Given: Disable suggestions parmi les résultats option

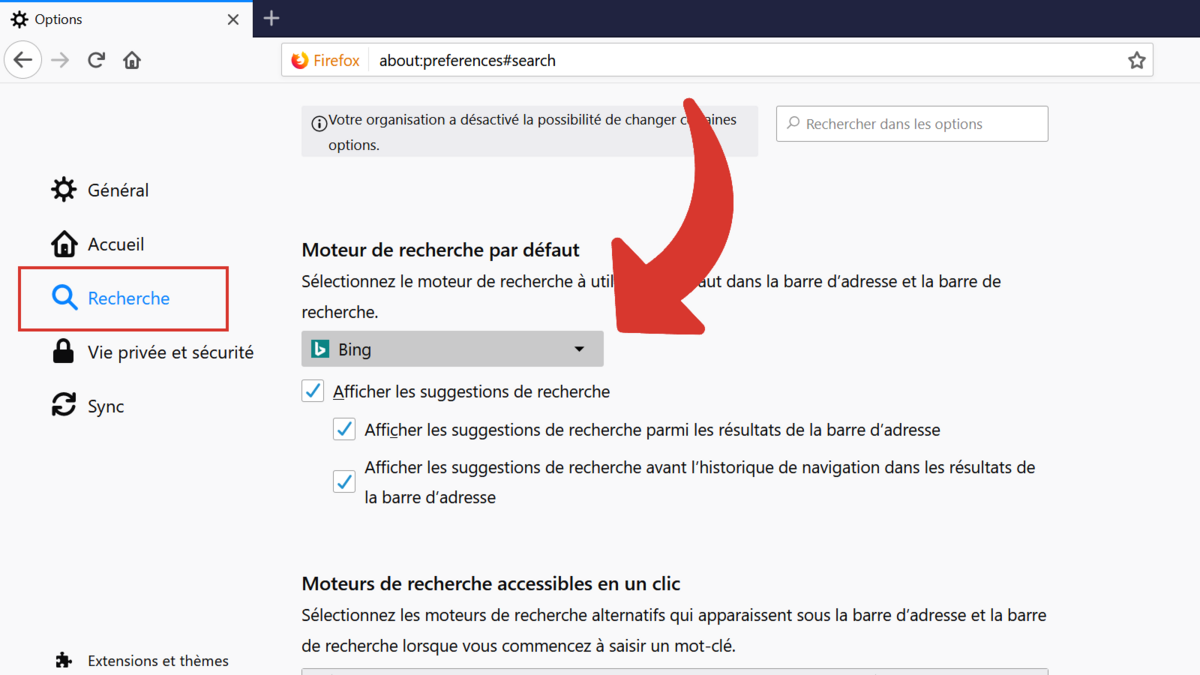Looking at the screenshot, I should pyautogui.click(x=344, y=428).
